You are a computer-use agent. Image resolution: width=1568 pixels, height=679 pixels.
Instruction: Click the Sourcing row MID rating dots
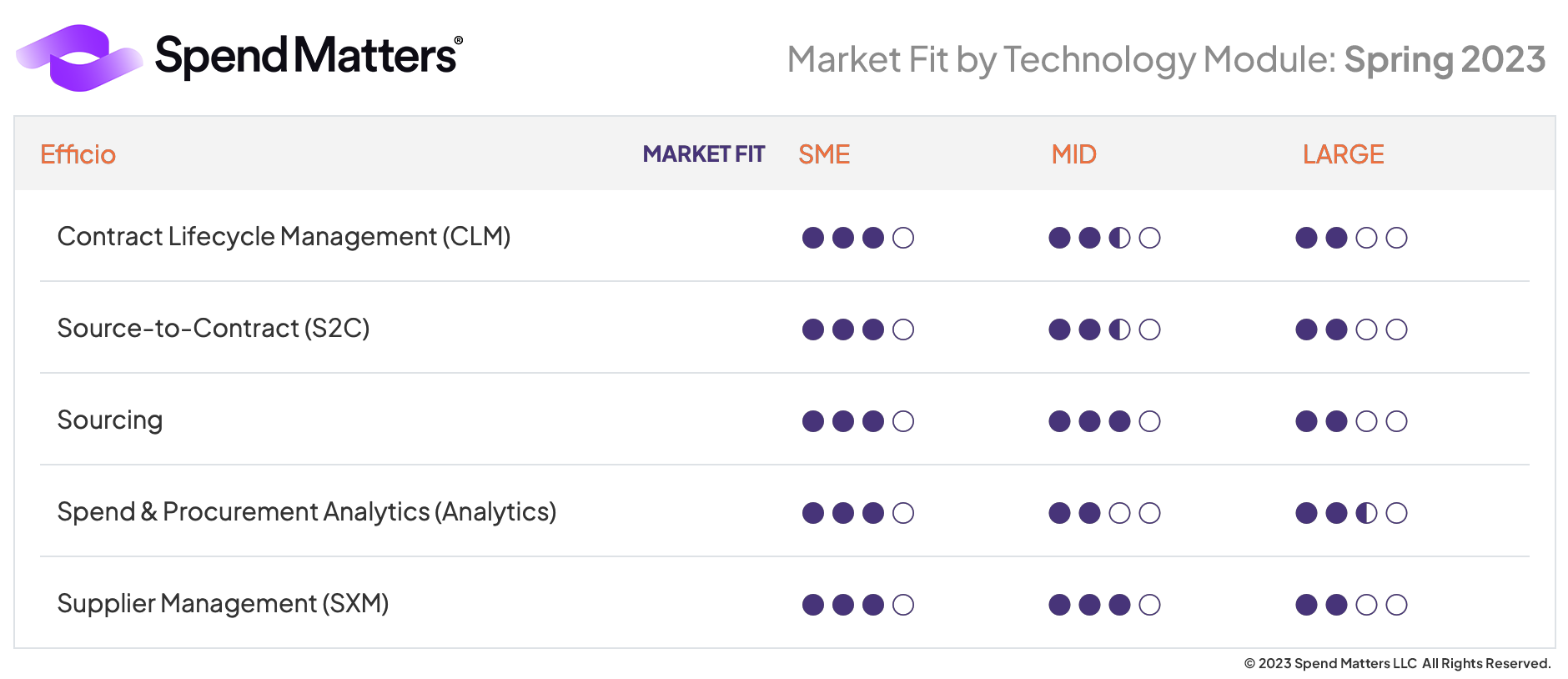(1104, 421)
